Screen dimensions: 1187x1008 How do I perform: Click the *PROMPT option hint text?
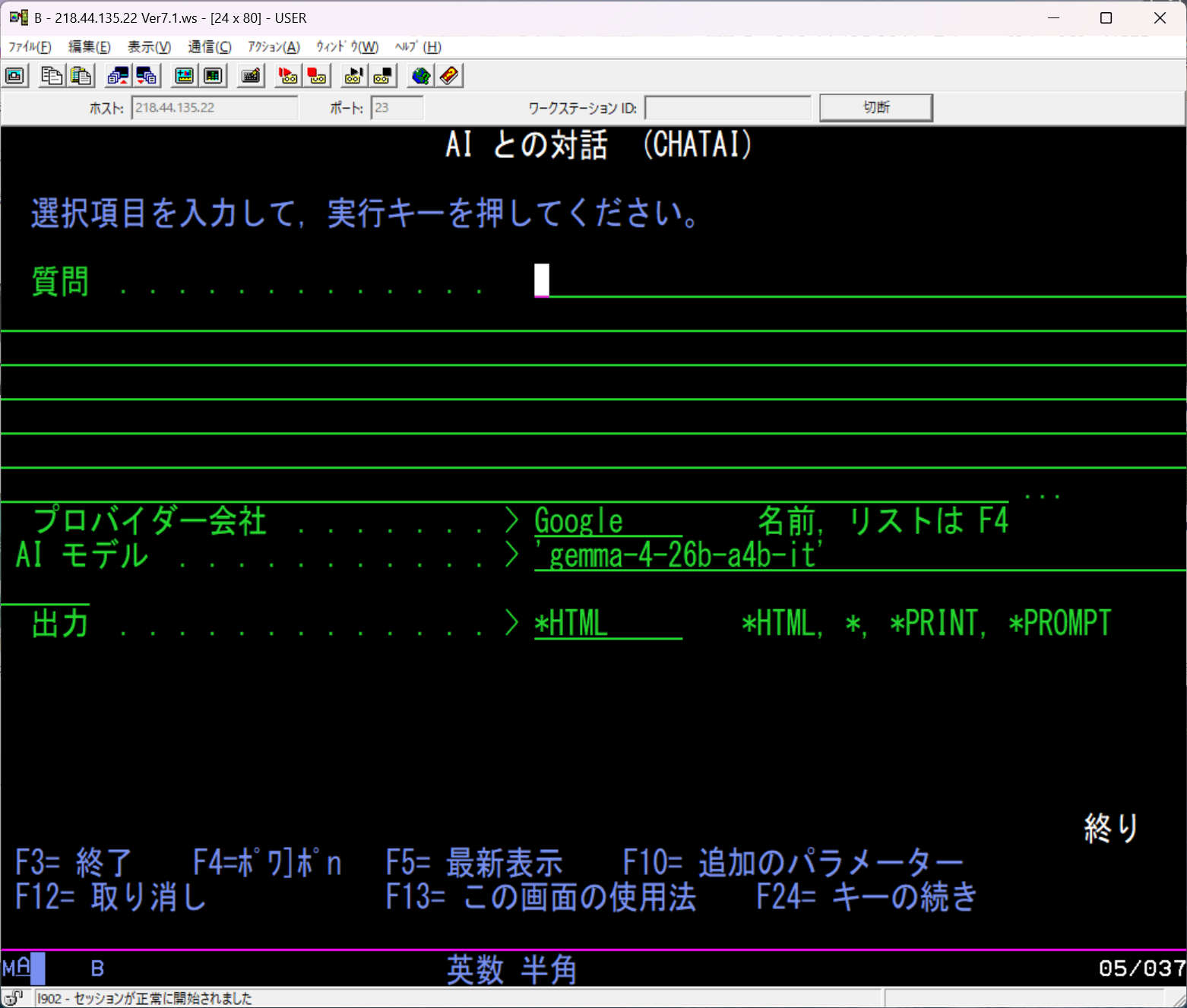(1060, 623)
